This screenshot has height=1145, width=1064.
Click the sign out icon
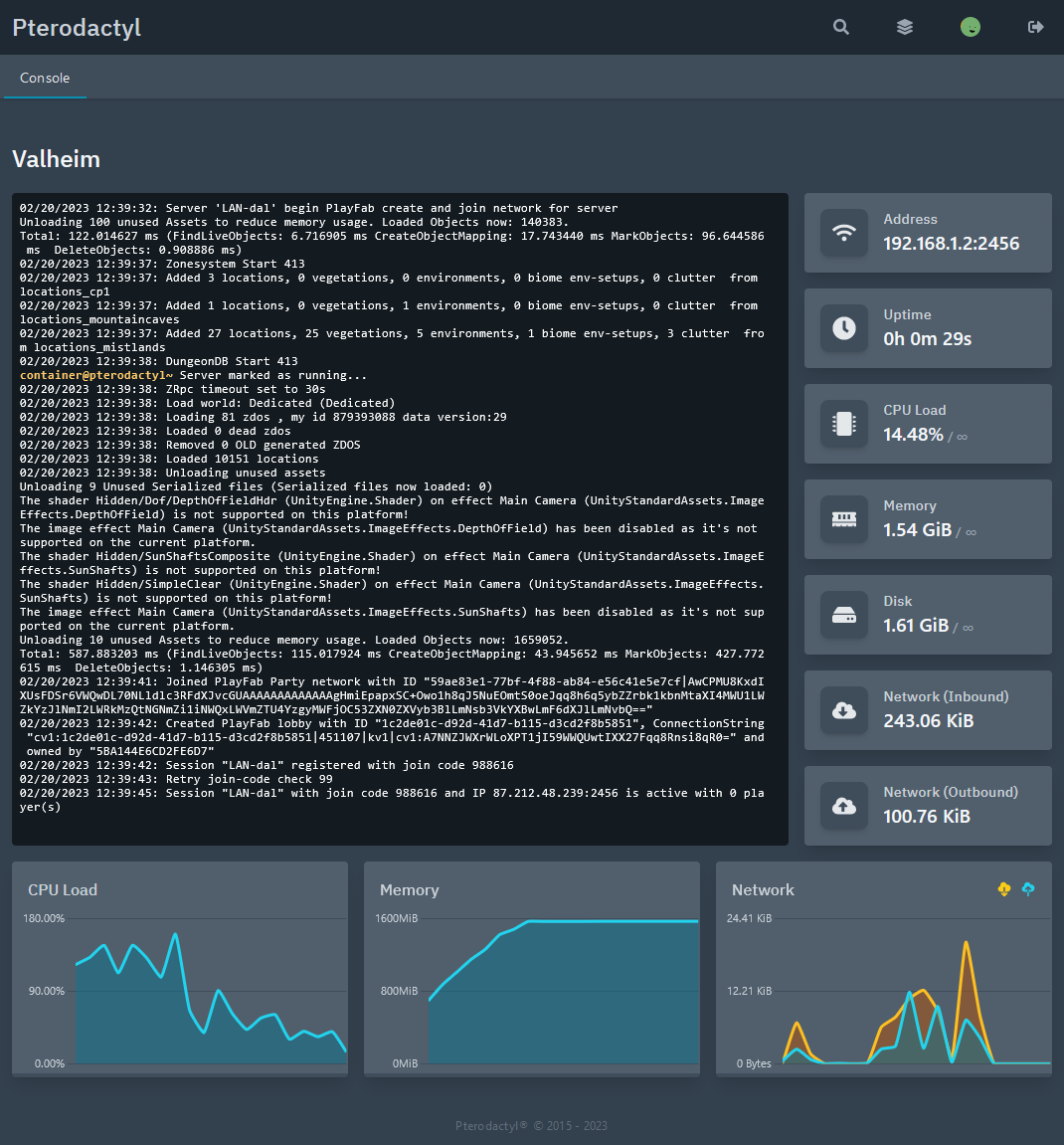tap(1035, 27)
